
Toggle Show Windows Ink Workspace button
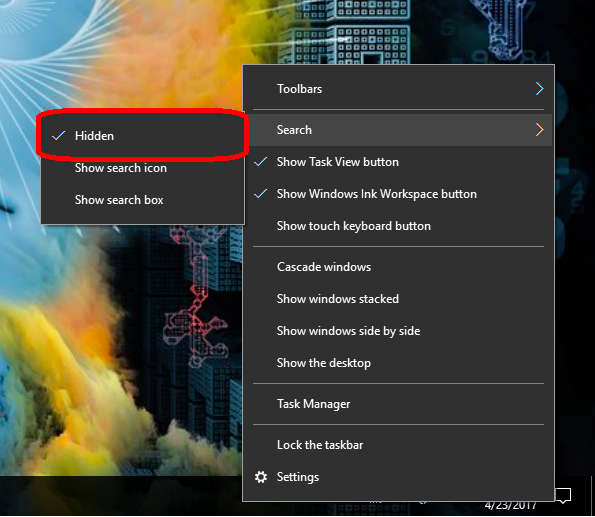tap(398, 194)
